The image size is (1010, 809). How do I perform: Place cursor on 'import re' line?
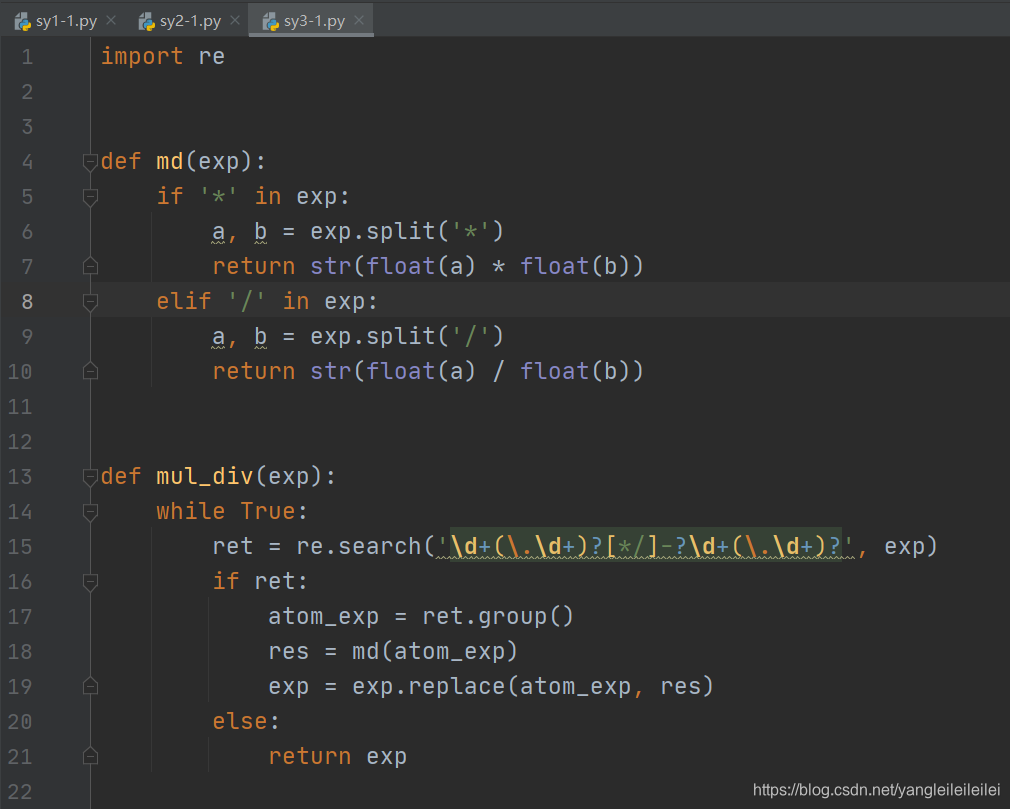163,57
